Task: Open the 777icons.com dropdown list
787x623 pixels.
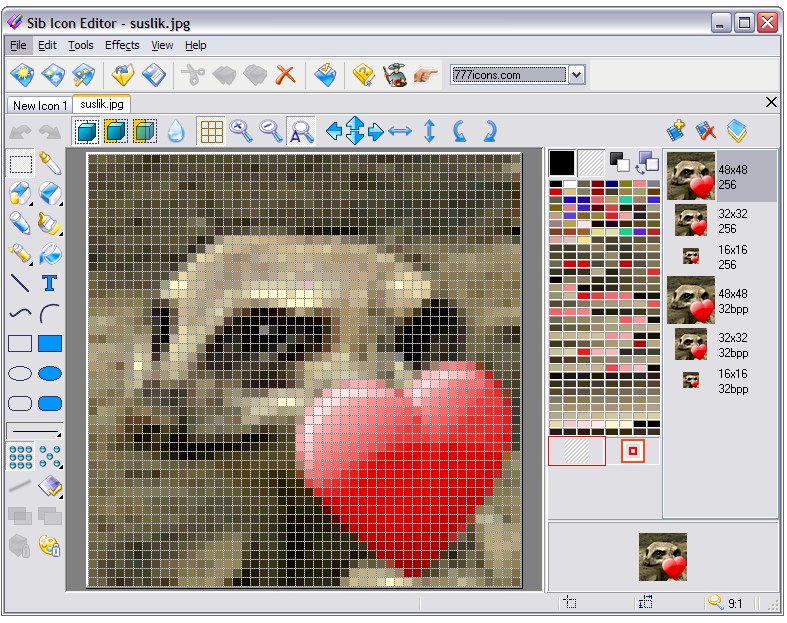Action: click(577, 75)
